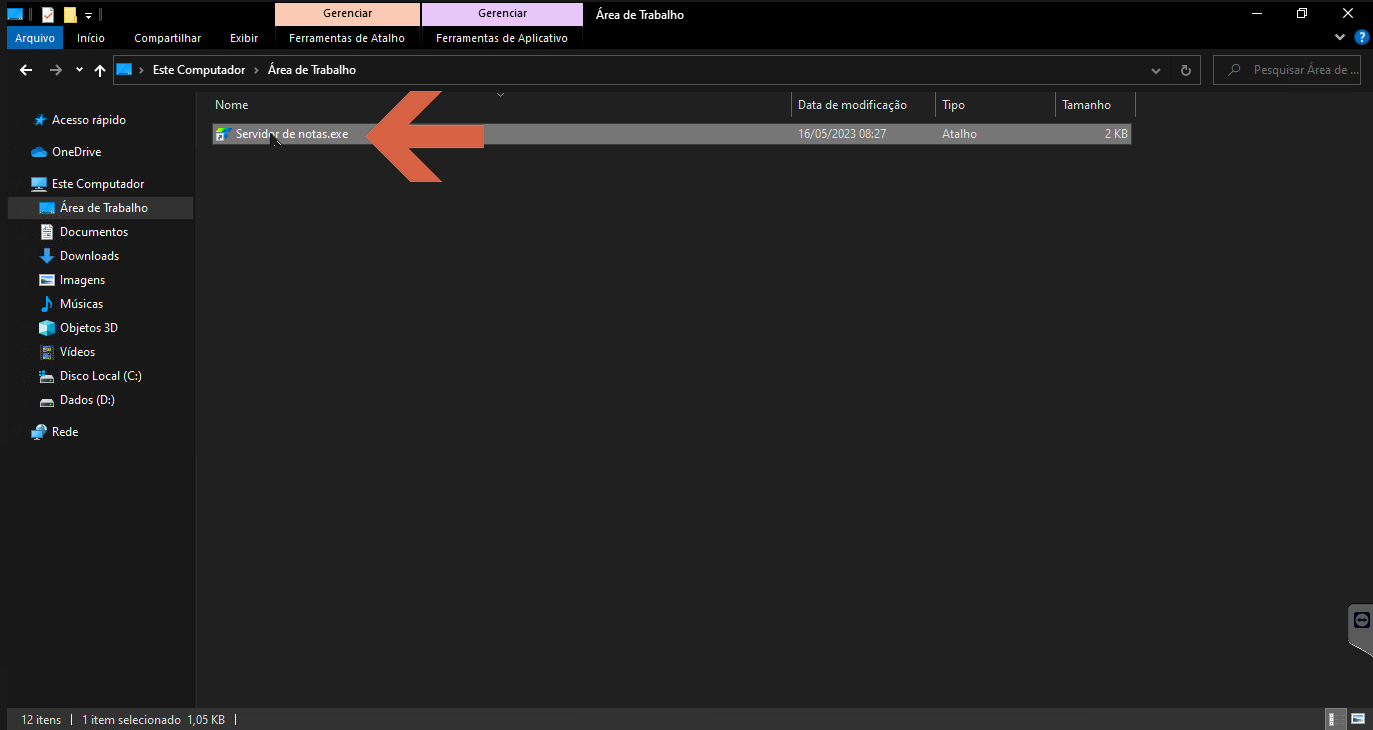Click the Downloads blue arrow icon
This screenshot has width=1373, height=730.
pyautogui.click(x=46, y=256)
